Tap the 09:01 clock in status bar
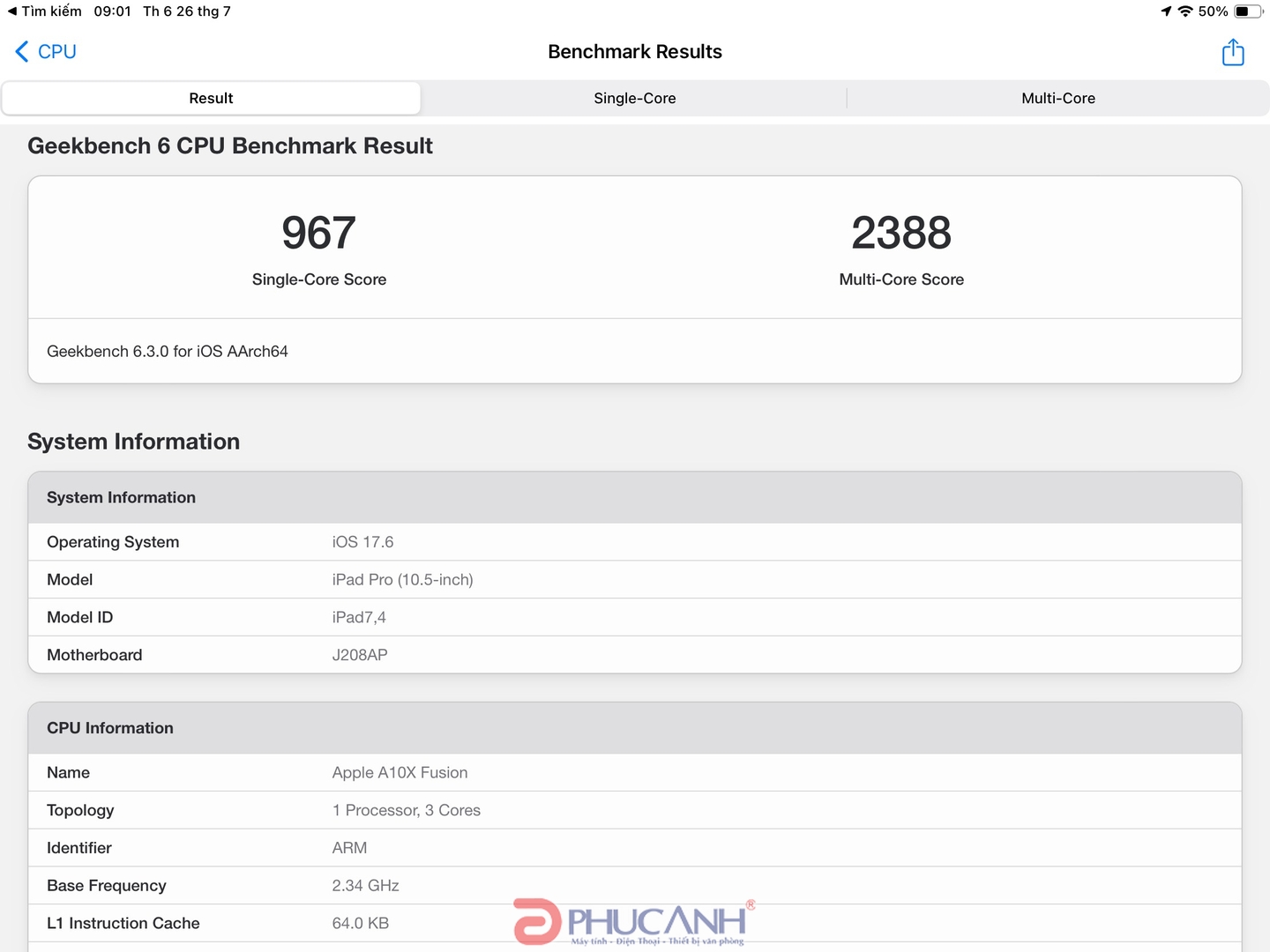The height and width of the screenshot is (952, 1270). pos(112,11)
